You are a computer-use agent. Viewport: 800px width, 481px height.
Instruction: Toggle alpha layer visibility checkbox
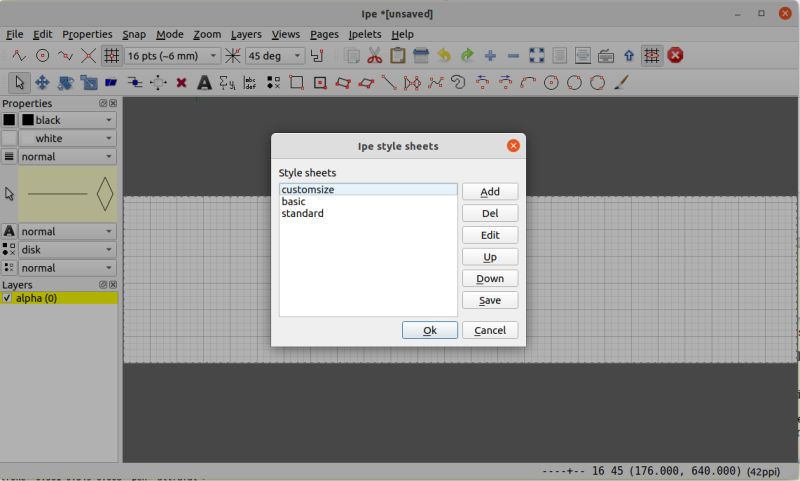point(7,298)
